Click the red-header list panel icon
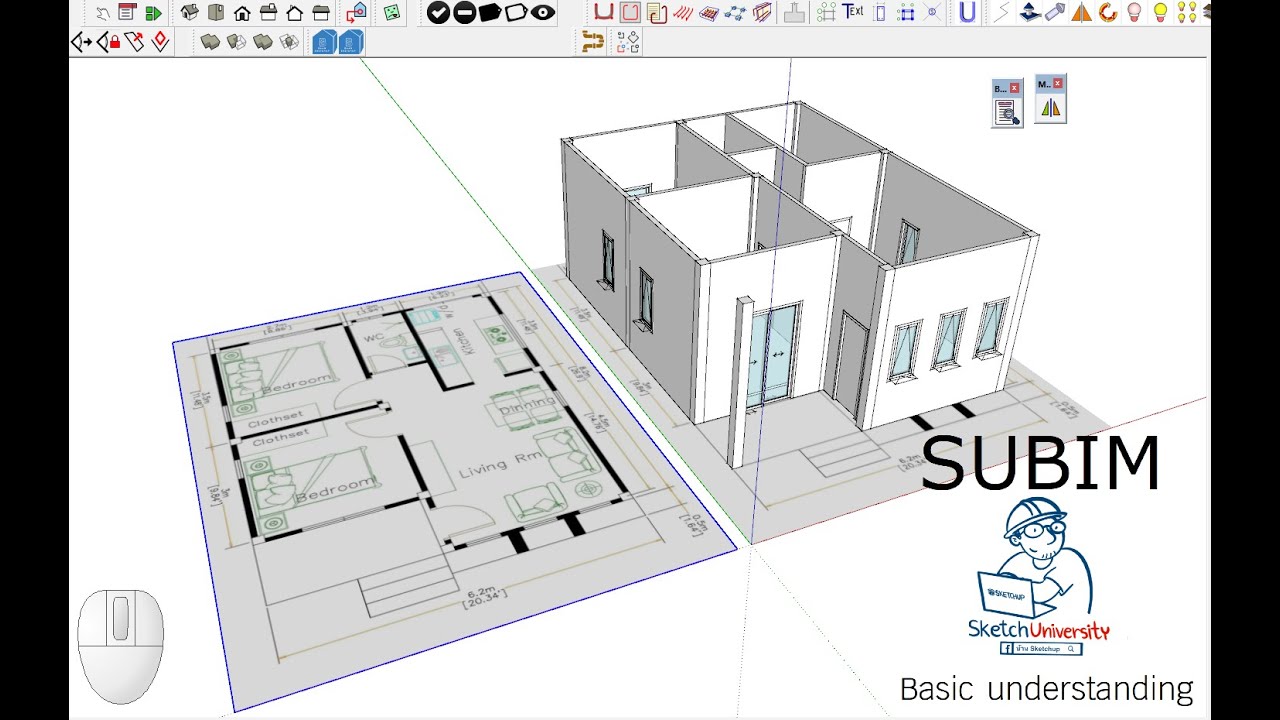Screen dimensions: 1280x720 [127, 13]
